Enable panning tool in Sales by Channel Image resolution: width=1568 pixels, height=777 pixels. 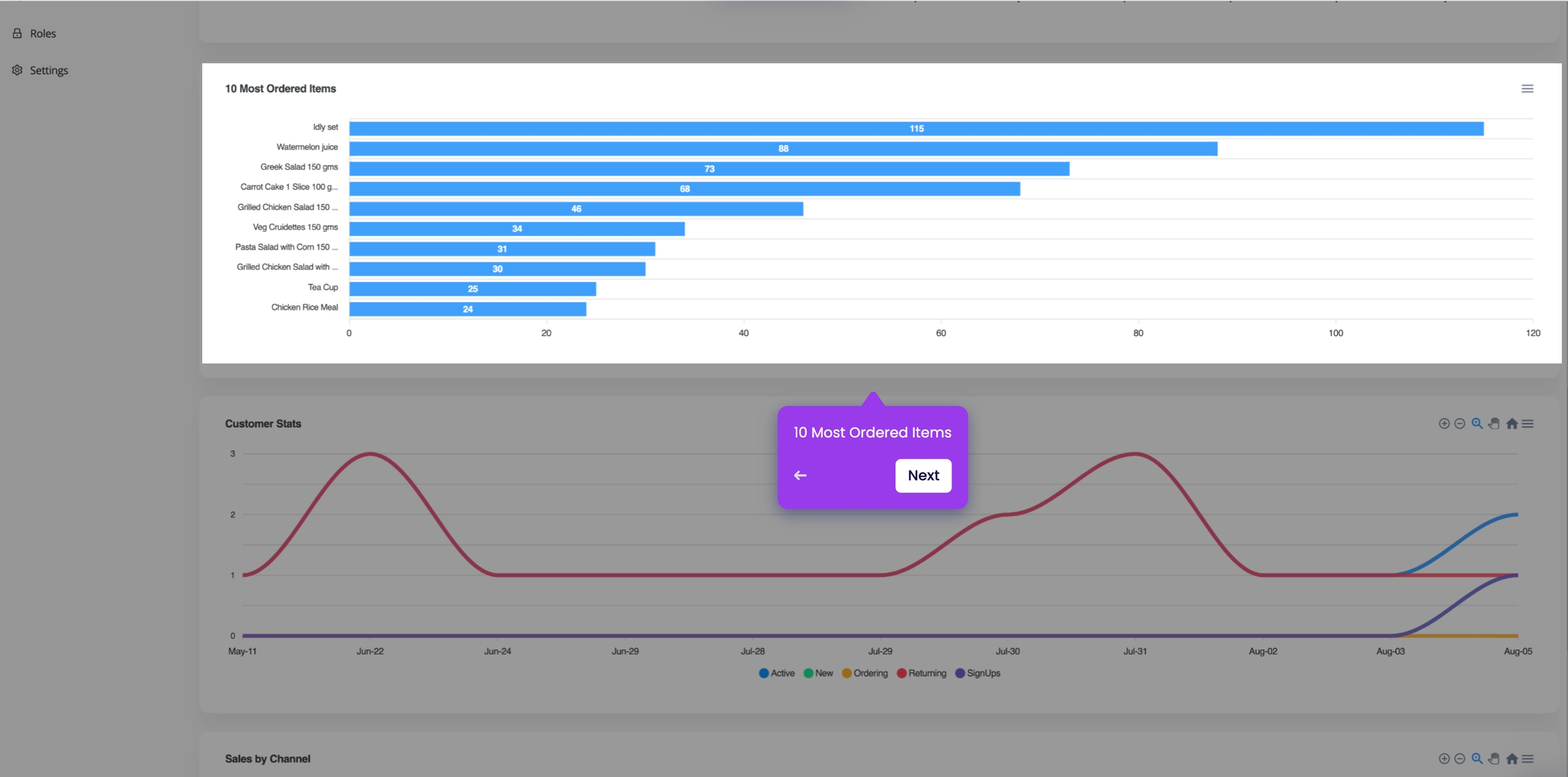(x=1494, y=759)
